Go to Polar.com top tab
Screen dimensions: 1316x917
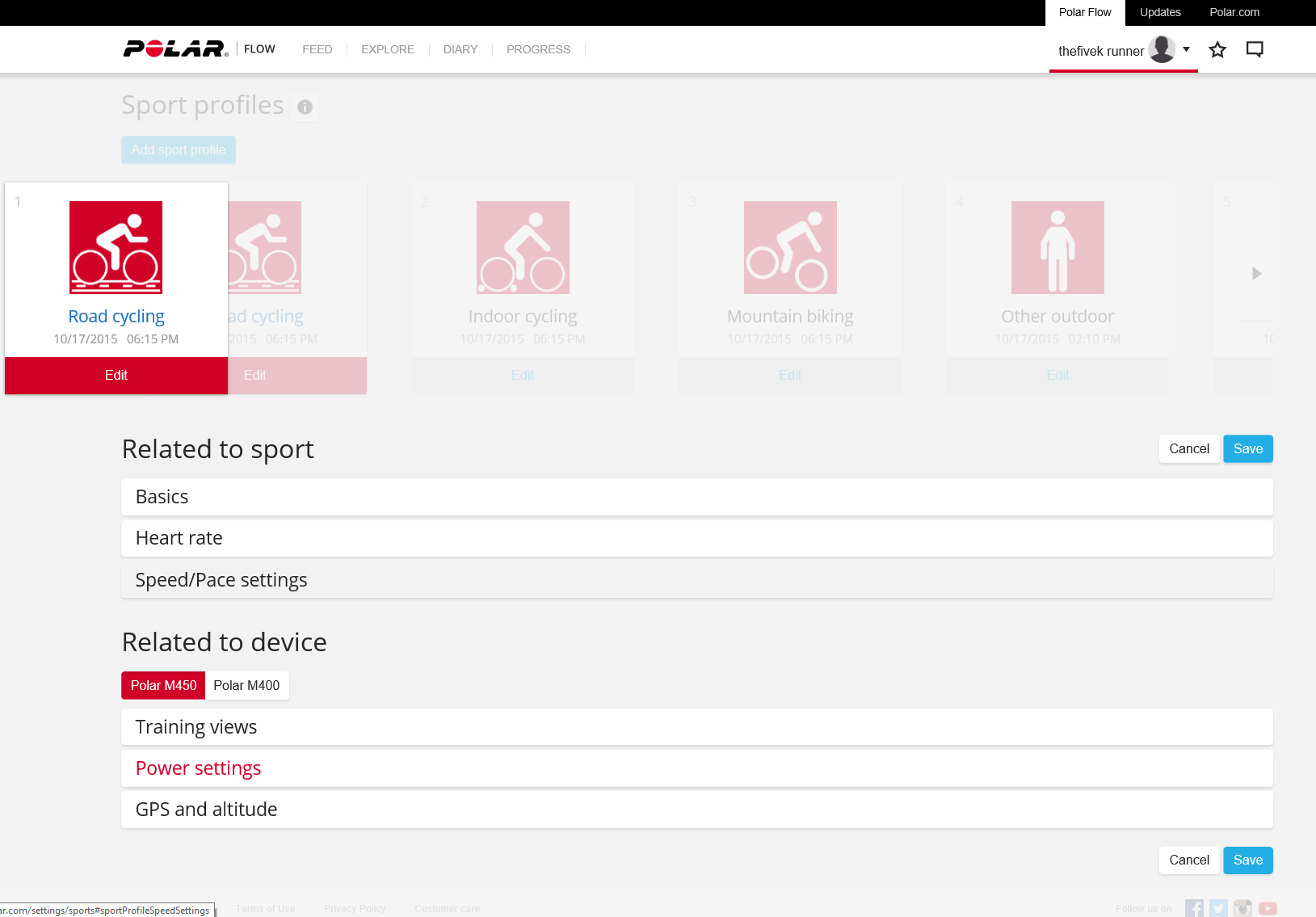point(1234,13)
